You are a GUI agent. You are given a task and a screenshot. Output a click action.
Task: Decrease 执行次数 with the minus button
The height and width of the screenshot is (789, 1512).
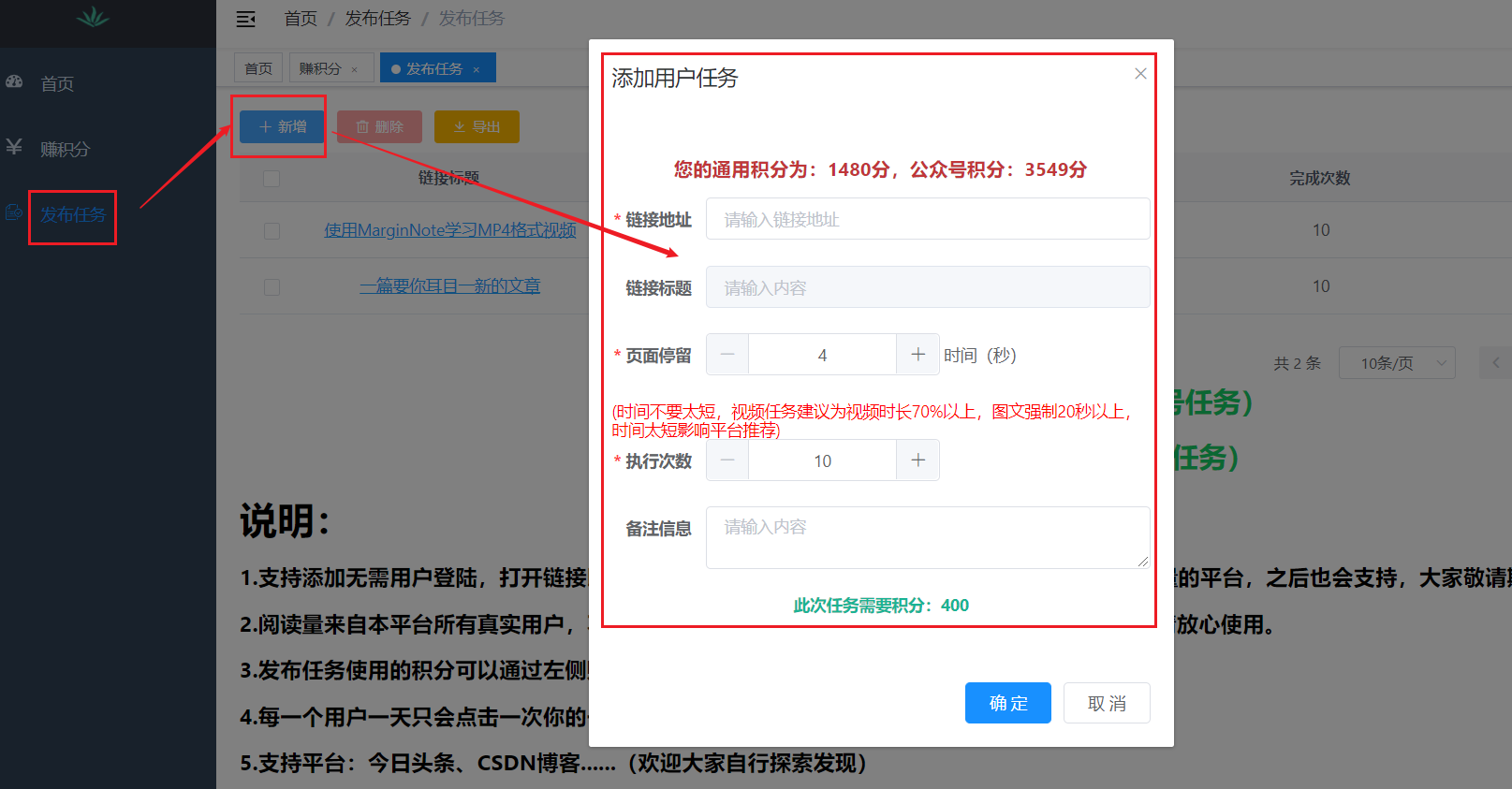(727, 460)
